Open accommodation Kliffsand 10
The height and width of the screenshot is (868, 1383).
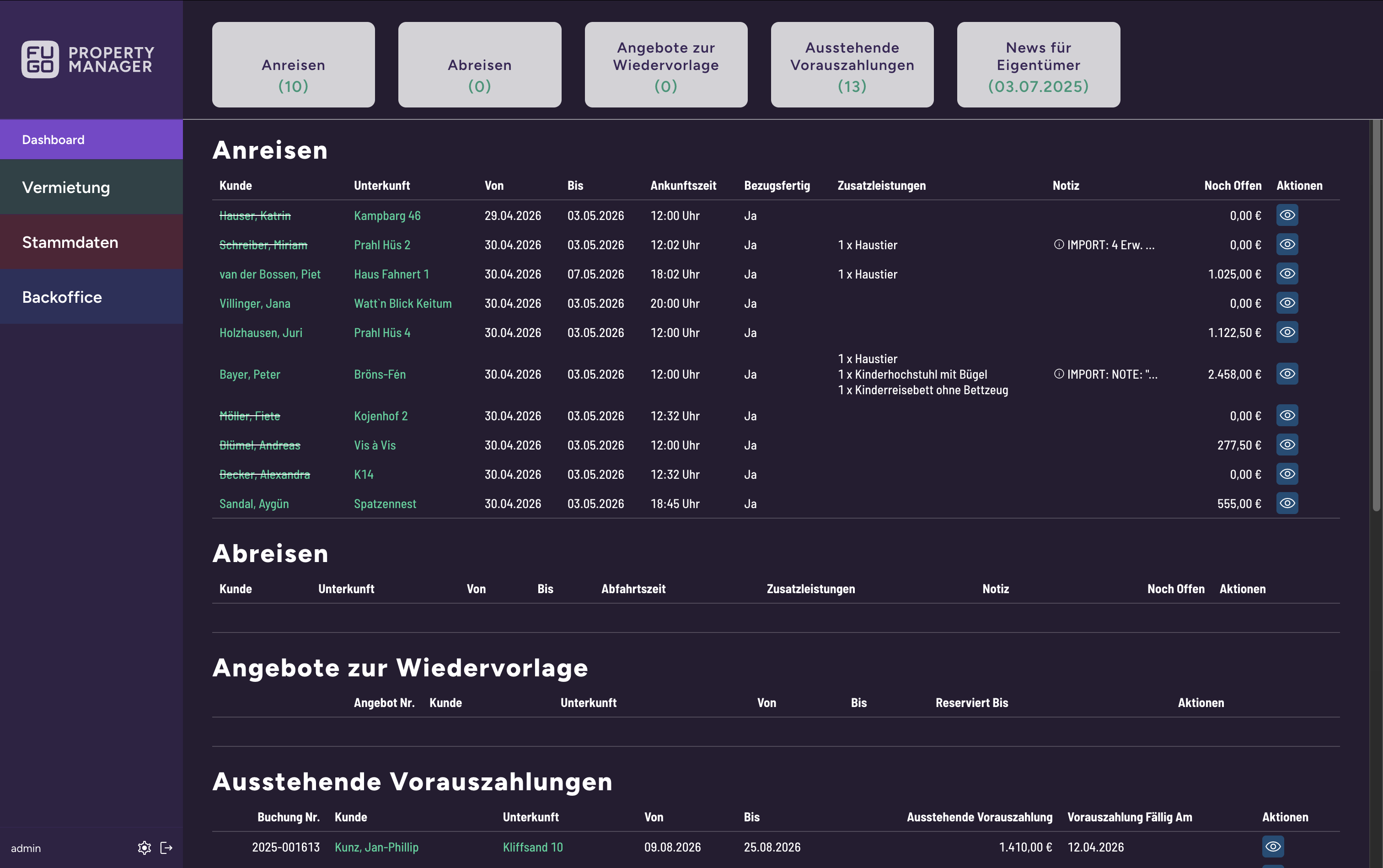coord(533,847)
